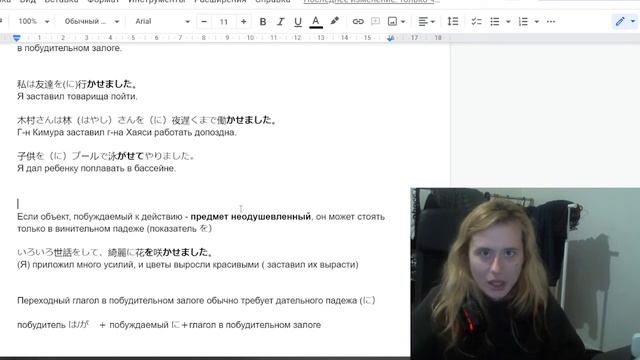Toggle italic formatting
This screenshot has height=360, width=640.
coord(280,22)
